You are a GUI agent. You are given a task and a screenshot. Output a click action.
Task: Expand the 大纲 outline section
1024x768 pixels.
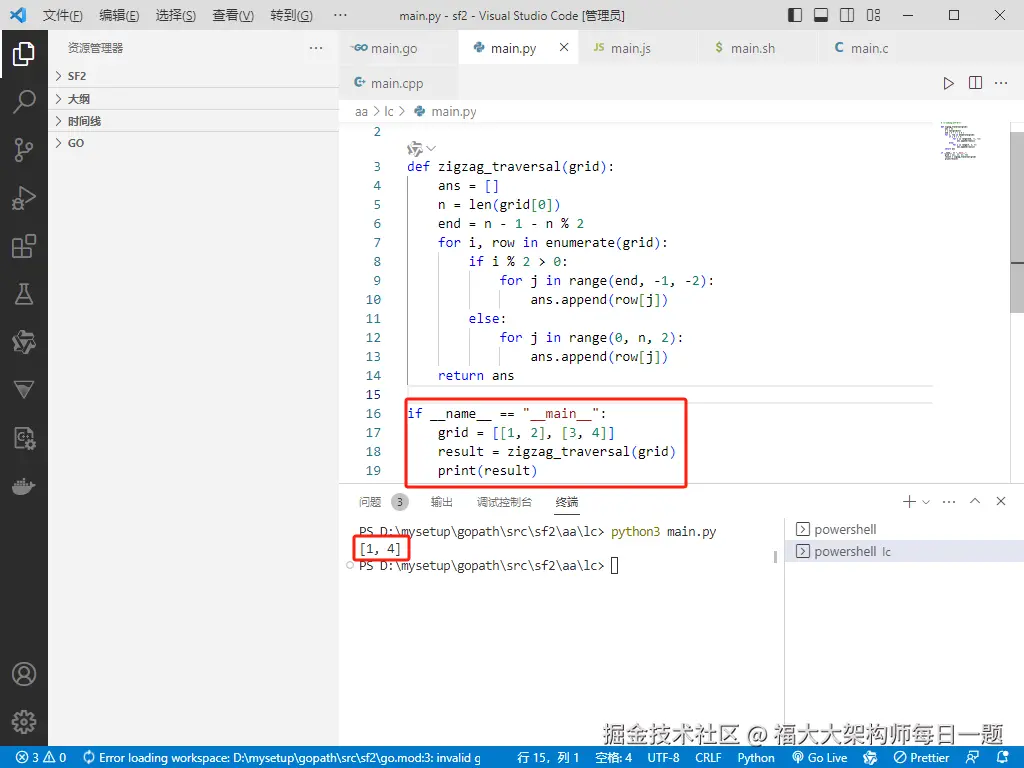click(193, 99)
